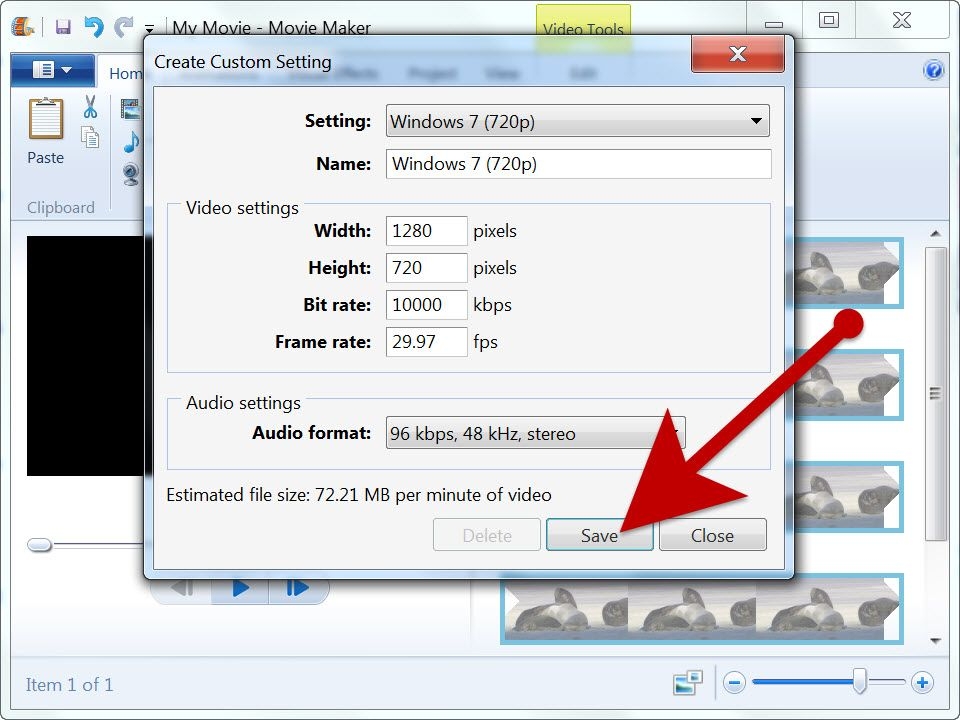
Task: Click the Cut scissors icon in ribbon
Action: [x=91, y=107]
